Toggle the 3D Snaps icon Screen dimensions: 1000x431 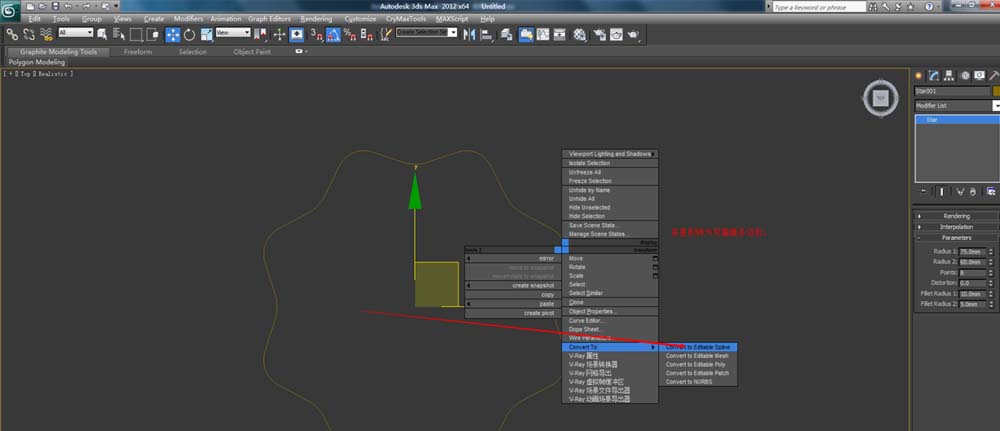(x=316, y=34)
